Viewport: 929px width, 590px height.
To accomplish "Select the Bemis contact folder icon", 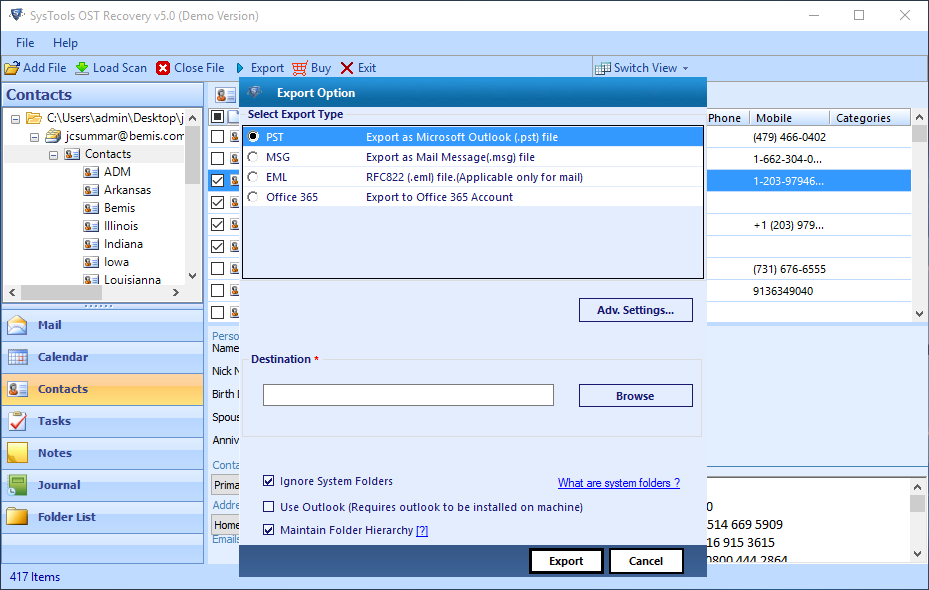I will click(91, 208).
